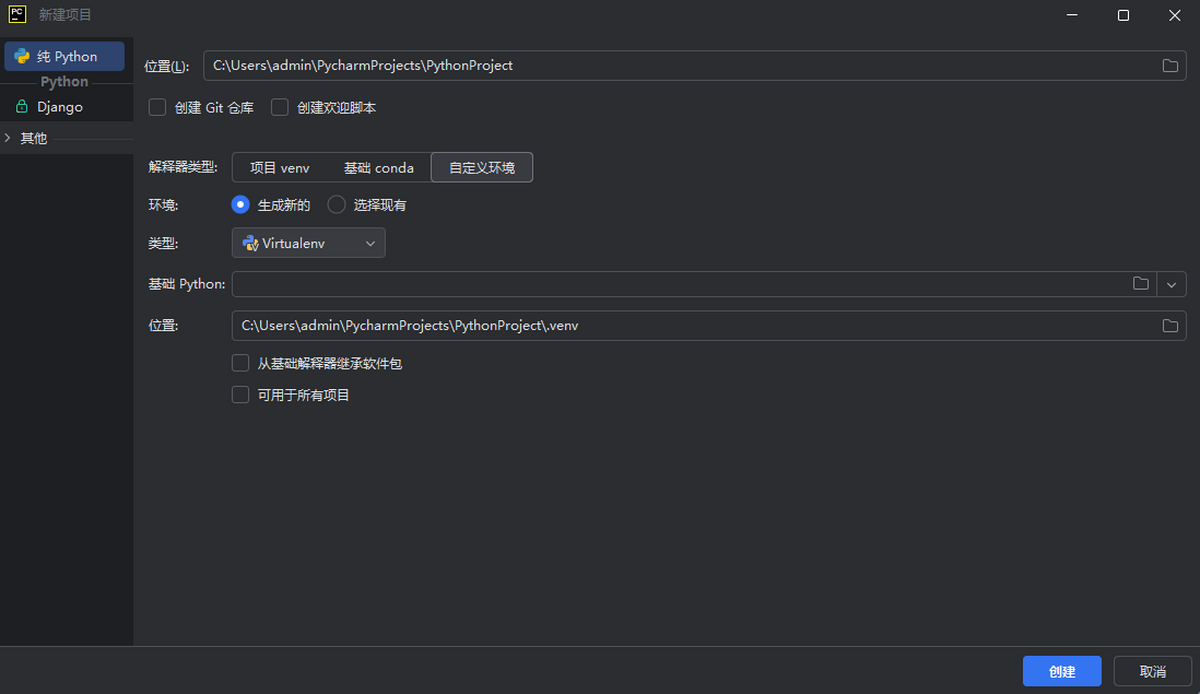Select 选择现有 radio button
The height and width of the screenshot is (694, 1200).
point(337,205)
